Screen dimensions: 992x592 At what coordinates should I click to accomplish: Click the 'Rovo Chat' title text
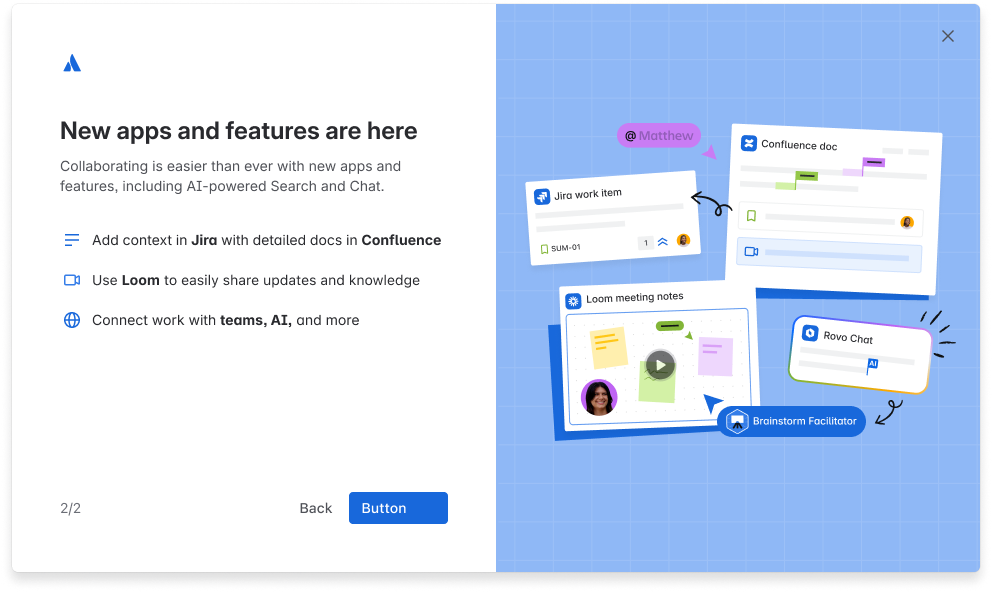click(848, 338)
